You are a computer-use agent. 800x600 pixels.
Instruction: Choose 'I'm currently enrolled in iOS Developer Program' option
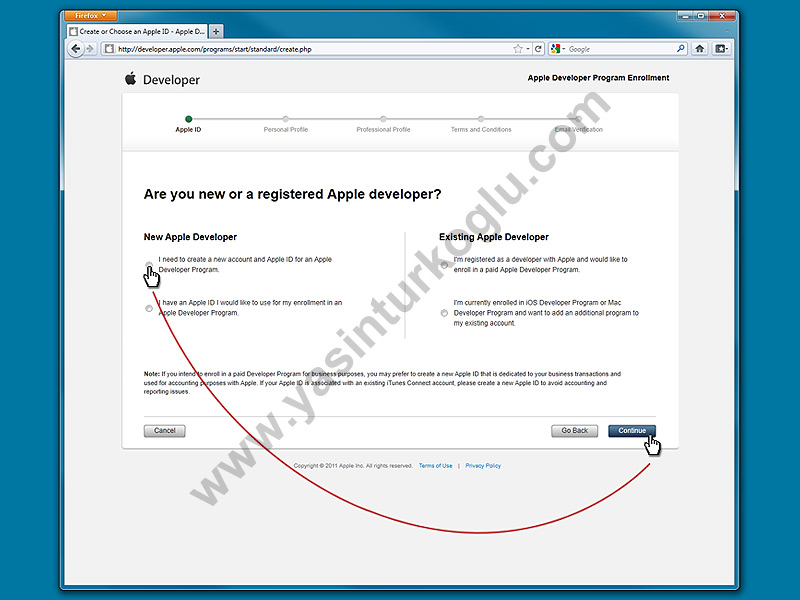coord(444,313)
